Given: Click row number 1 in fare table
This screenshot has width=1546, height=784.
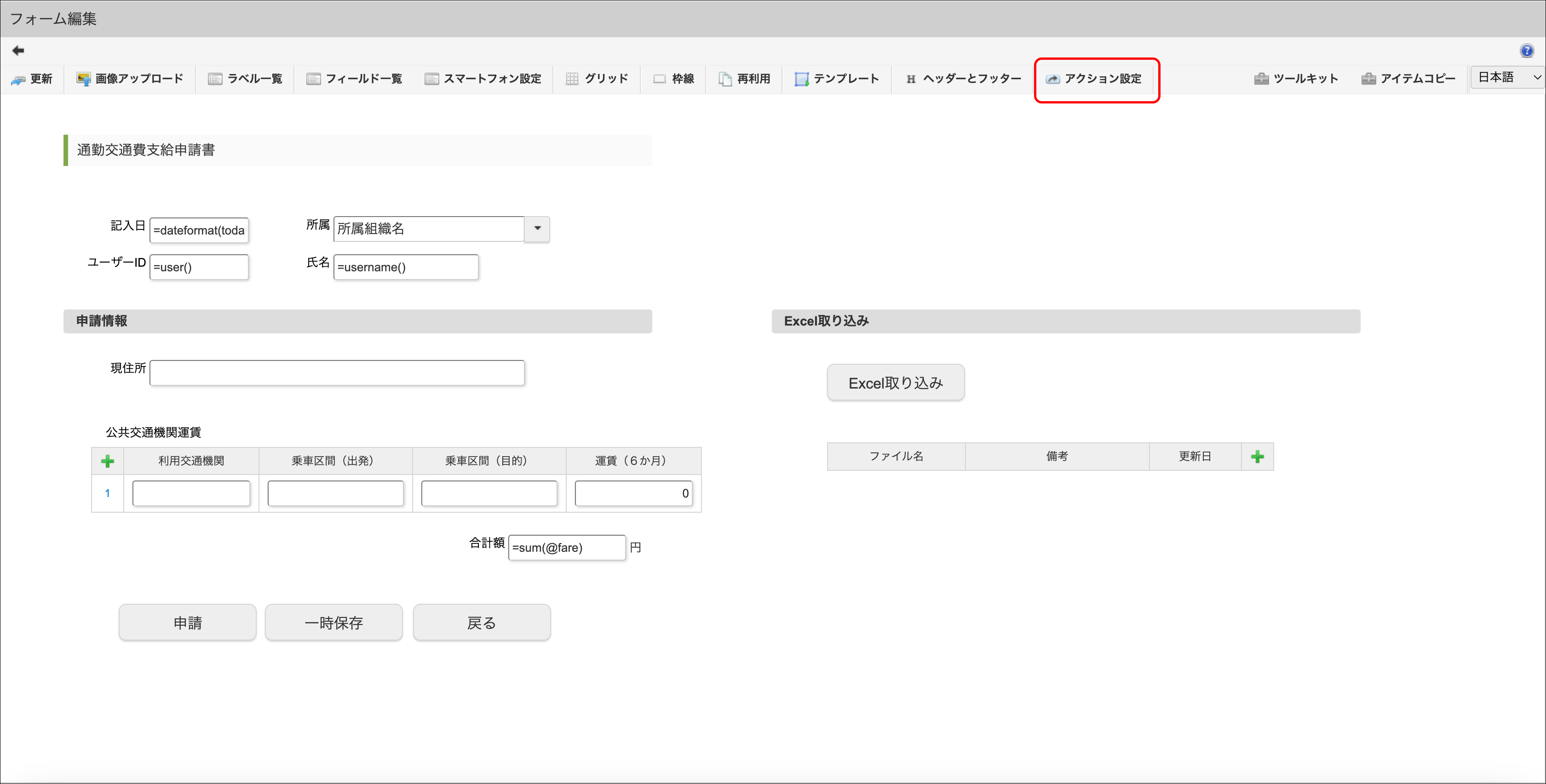Looking at the screenshot, I should (x=108, y=493).
